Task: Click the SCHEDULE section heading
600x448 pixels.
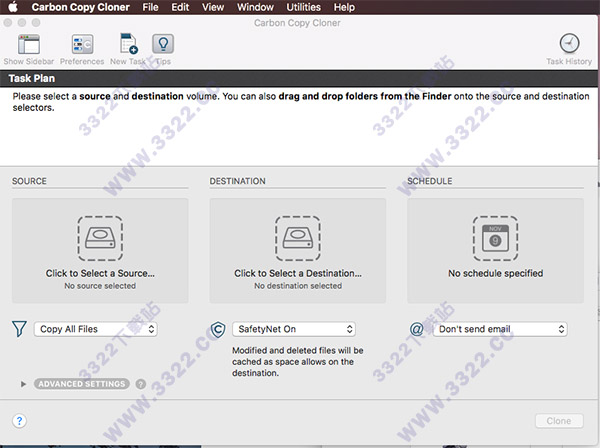Action: (x=430, y=181)
